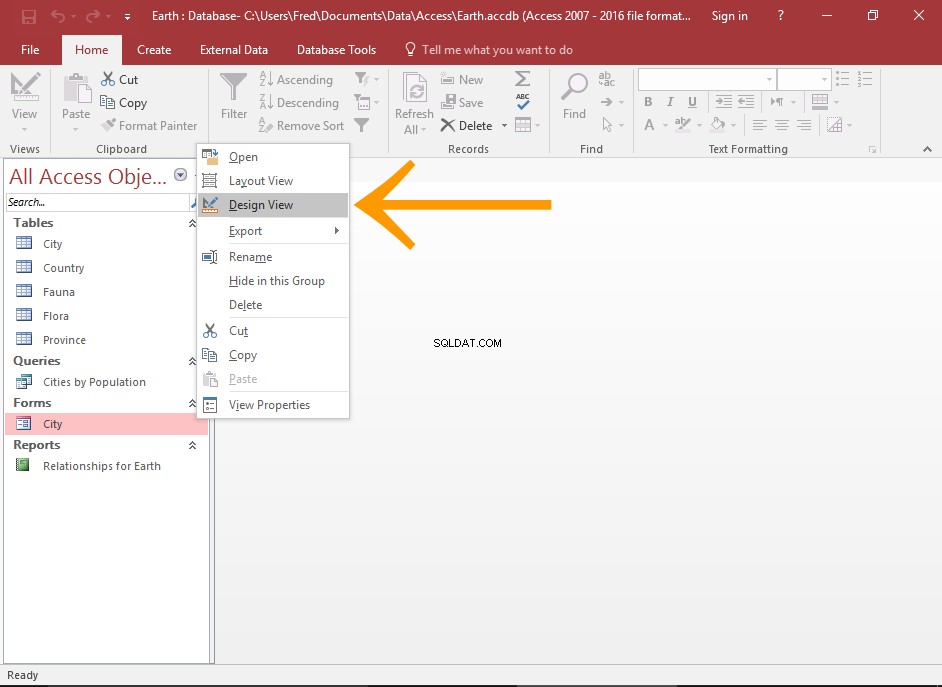Viewport: 942px width, 687px height.
Task: Open Relationships for Earth report
Action: pyautogui.click(x=102, y=466)
